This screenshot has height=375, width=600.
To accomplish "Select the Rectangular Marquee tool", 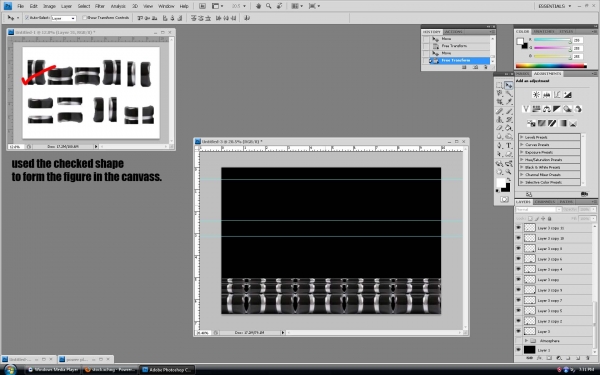I will coord(499,85).
